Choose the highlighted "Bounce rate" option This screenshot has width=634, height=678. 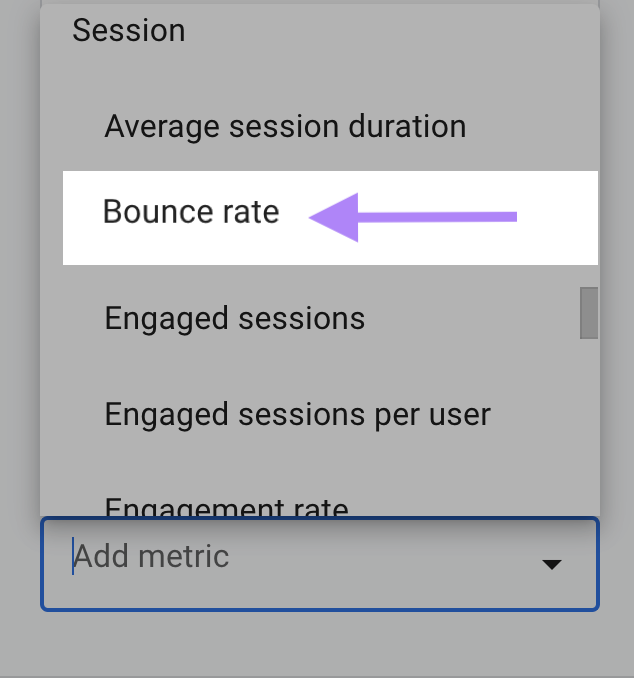(x=191, y=212)
